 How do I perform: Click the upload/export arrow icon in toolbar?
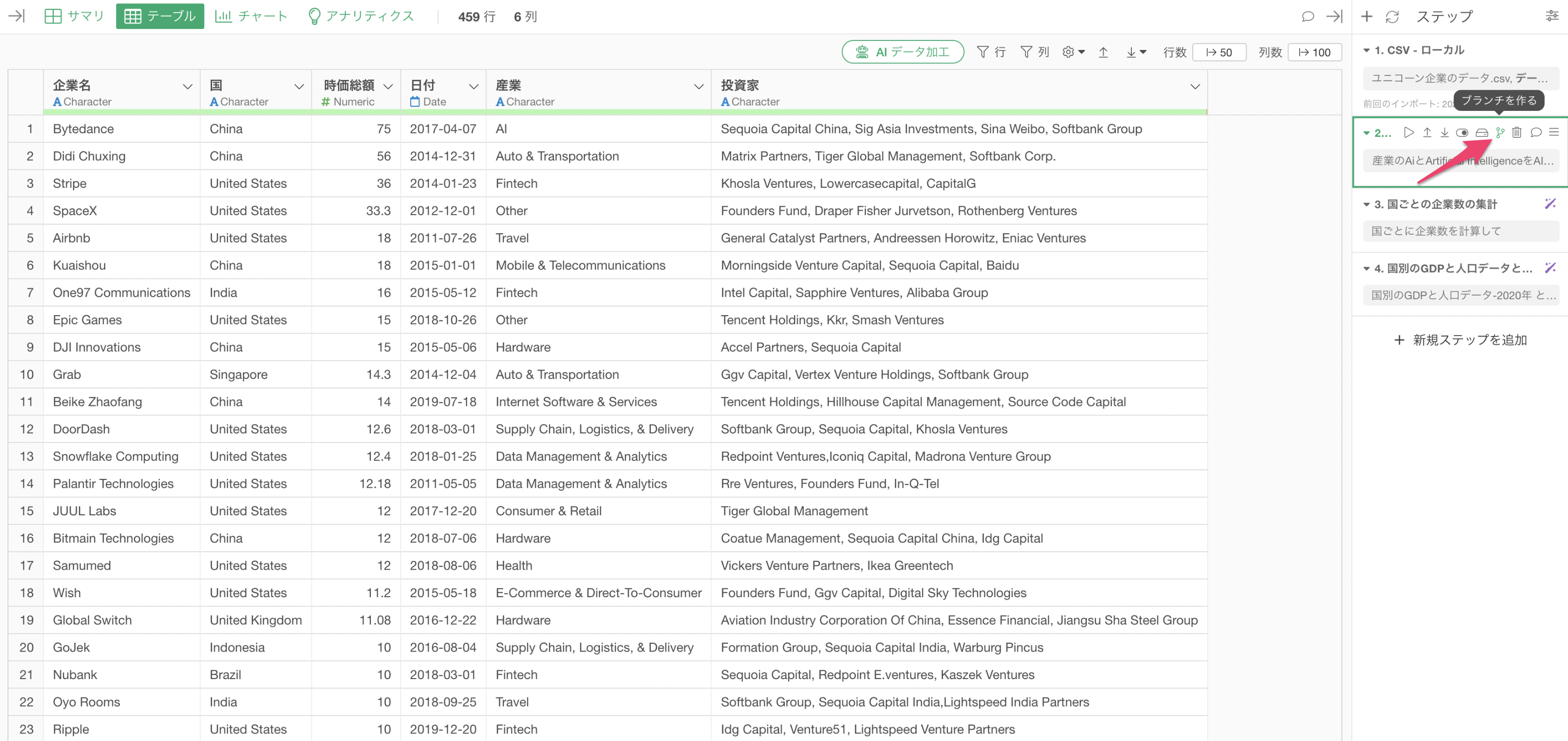click(1103, 52)
